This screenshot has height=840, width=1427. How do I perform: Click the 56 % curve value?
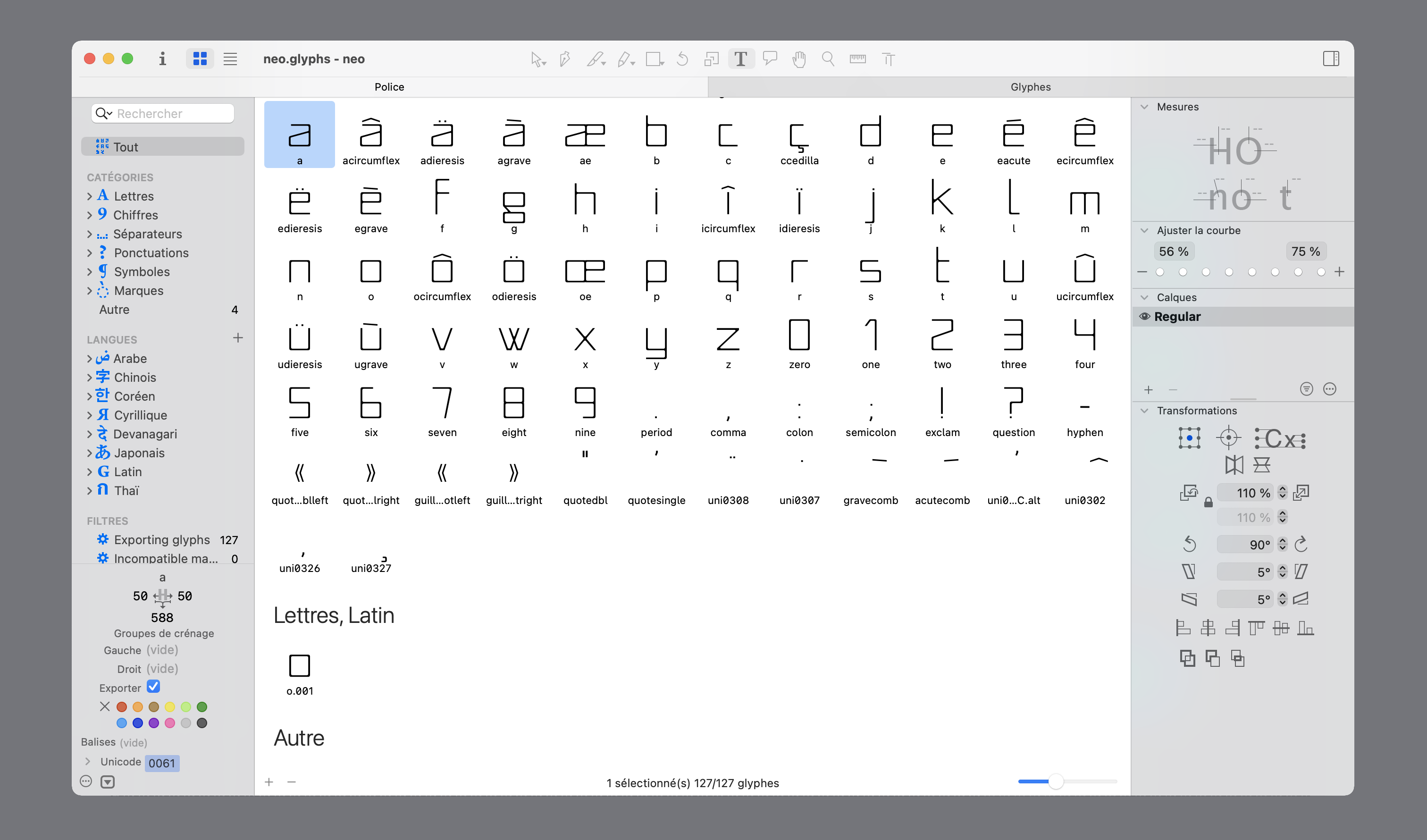[x=1173, y=252]
